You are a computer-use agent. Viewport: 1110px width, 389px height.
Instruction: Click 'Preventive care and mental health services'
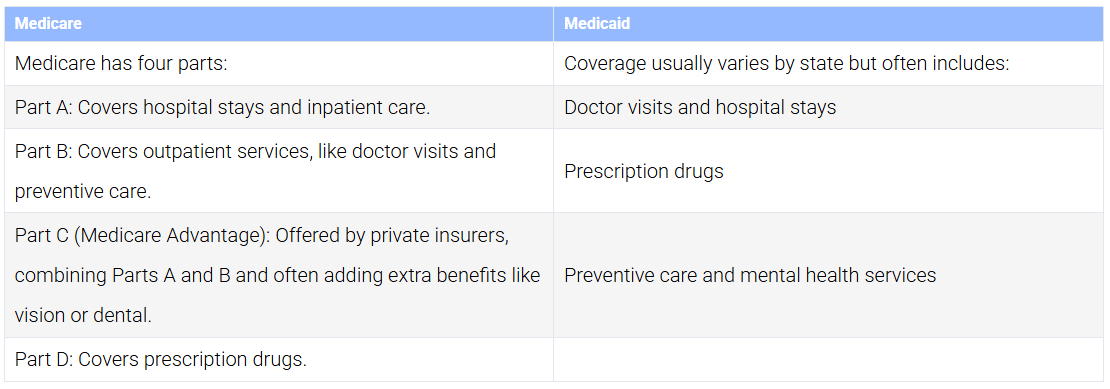point(750,275)
